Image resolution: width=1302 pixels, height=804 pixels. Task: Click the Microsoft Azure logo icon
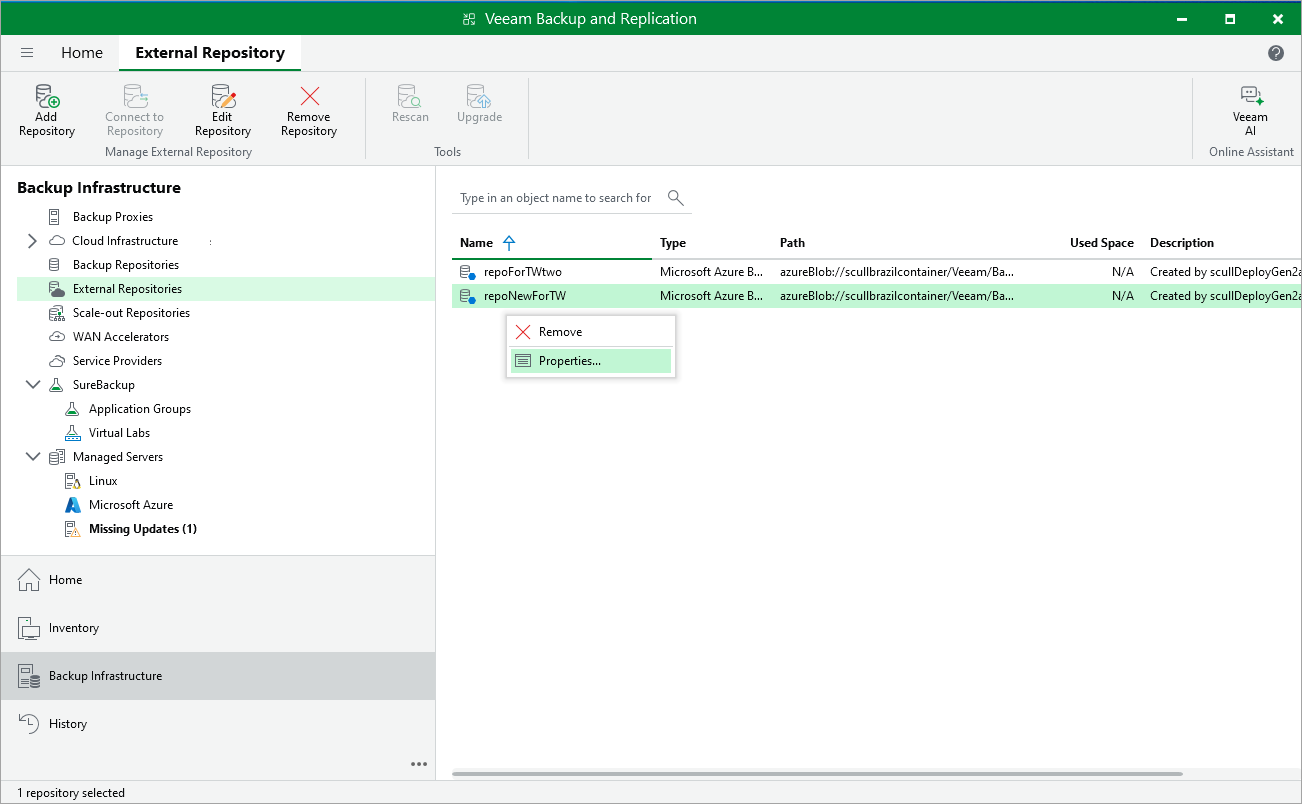(72, 505)
